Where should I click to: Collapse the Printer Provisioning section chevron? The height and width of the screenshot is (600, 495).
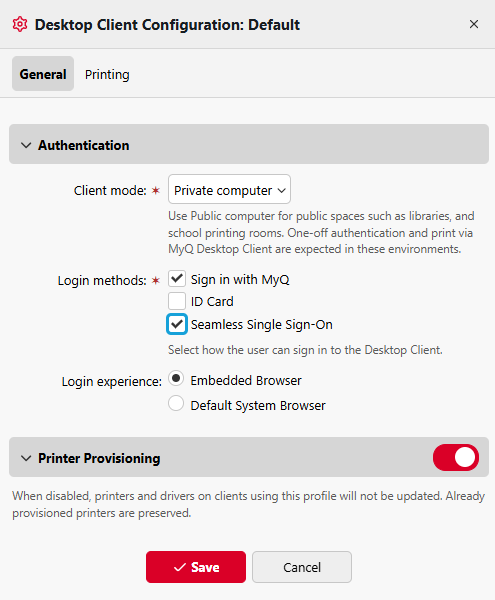click(x=26, y=458)
